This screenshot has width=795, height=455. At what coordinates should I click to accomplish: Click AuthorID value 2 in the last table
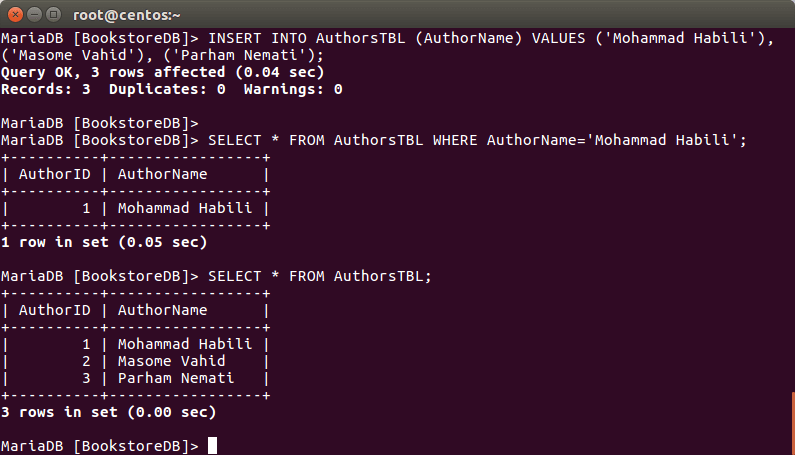click(87, 361)
